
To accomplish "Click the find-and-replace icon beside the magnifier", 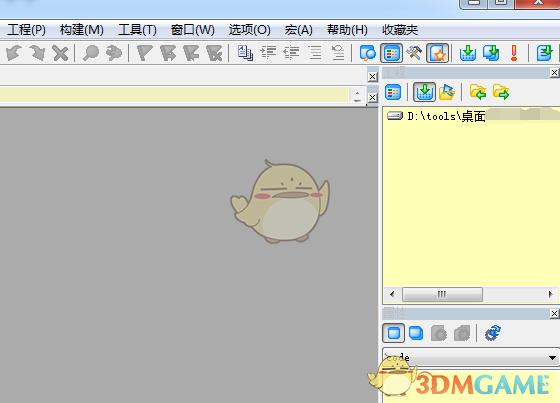I will click(x=114, y=53).
